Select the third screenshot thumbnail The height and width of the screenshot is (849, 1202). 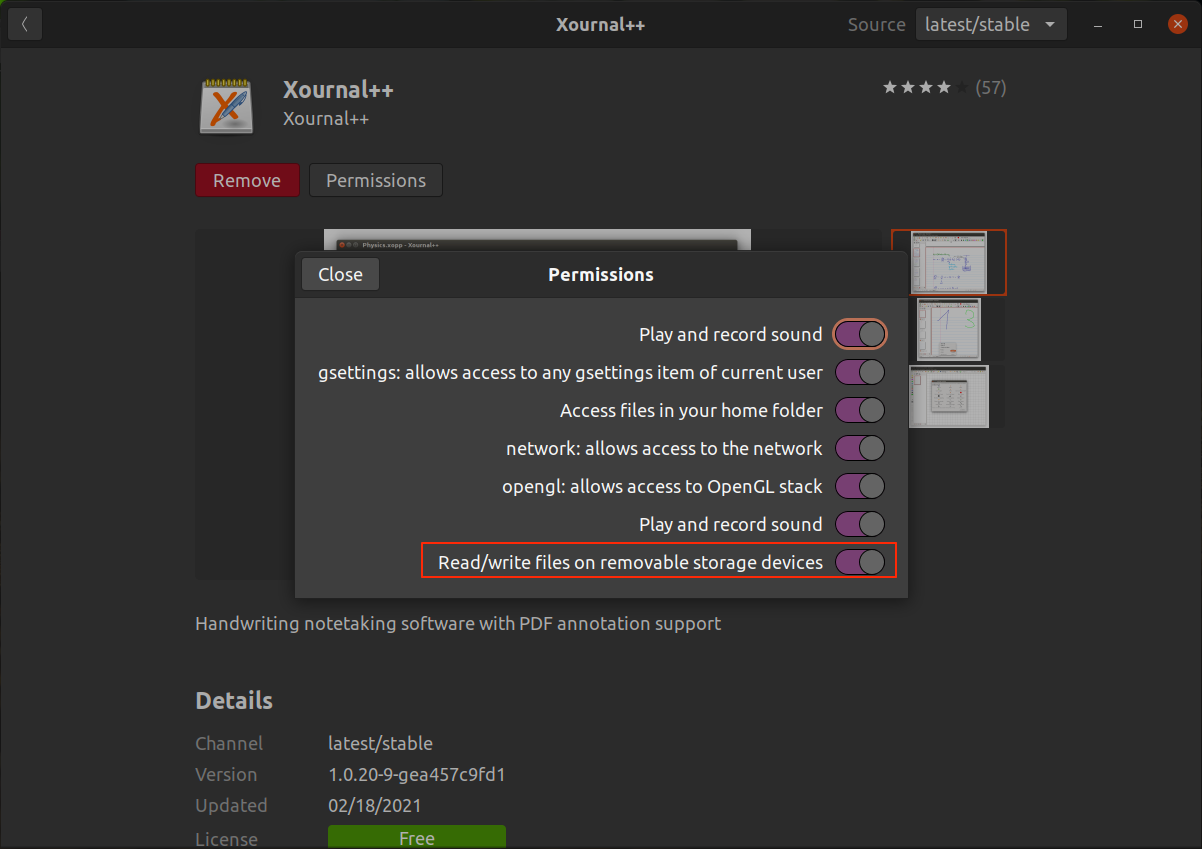pyautogui.click(x=948, y=396)
